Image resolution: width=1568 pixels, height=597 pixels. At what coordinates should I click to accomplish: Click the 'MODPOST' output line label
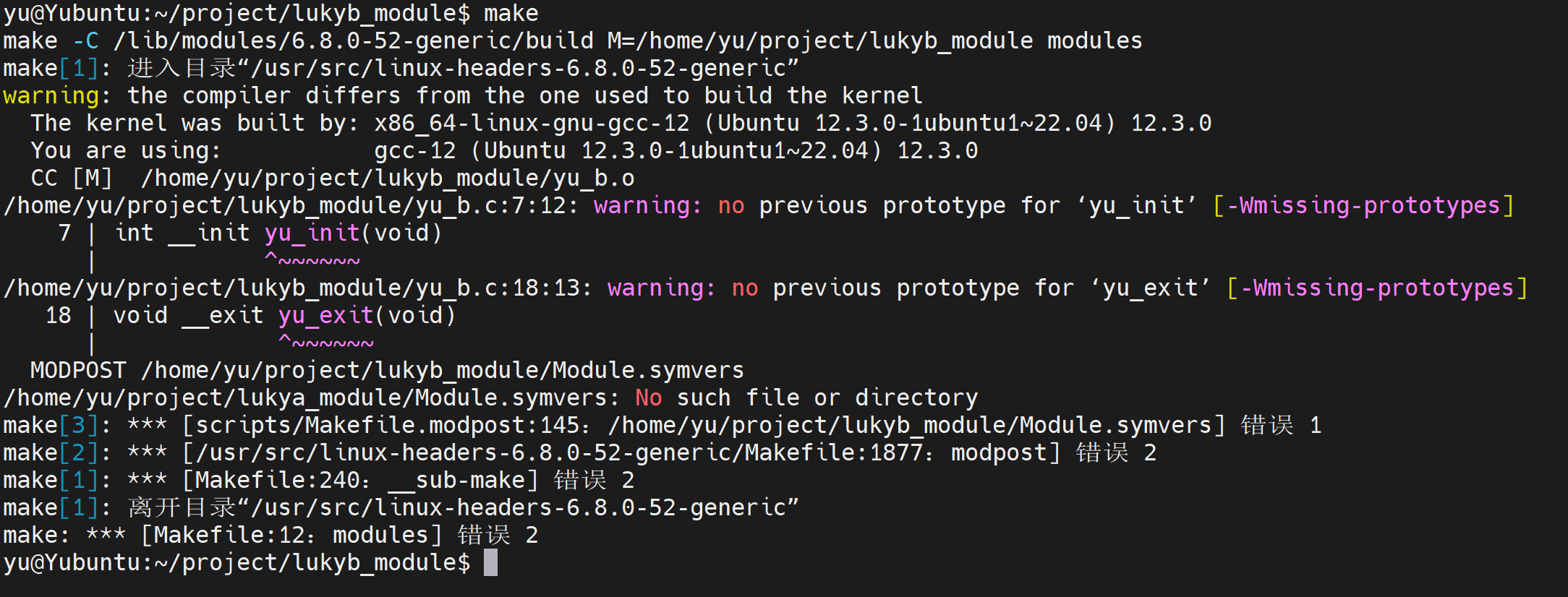pyautogui.click(x=78, y=370)
